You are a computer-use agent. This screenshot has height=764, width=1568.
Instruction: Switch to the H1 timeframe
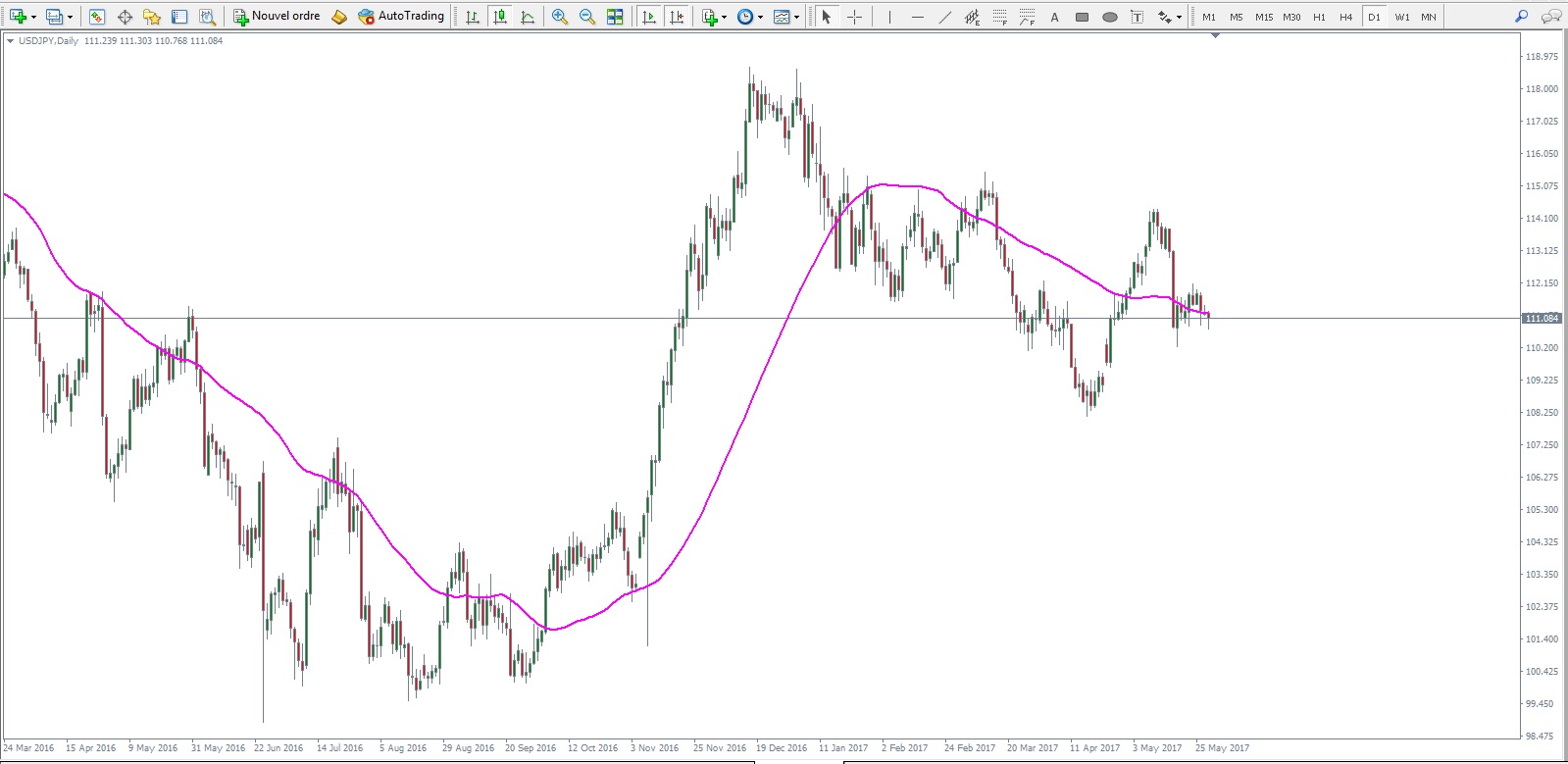point(1319,17)
